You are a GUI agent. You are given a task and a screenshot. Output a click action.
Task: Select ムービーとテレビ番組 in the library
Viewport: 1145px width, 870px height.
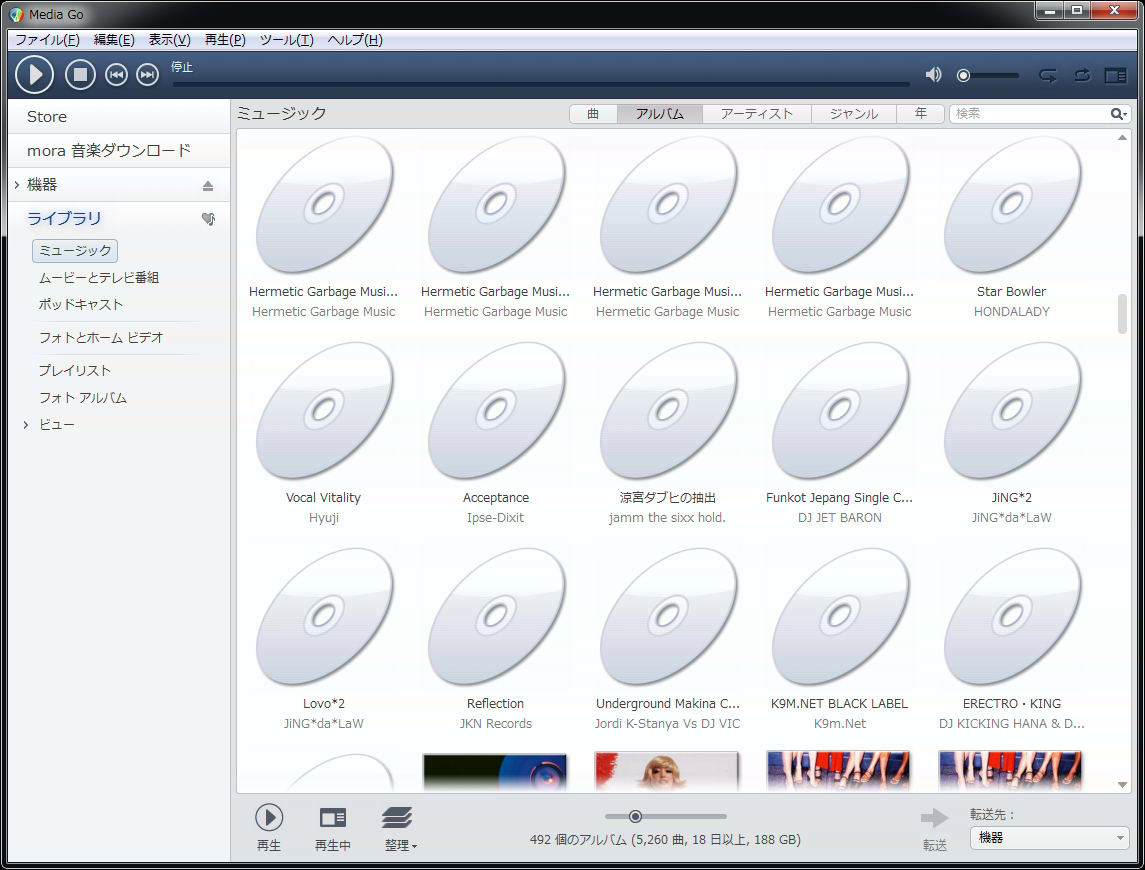(x=99, y=278)
